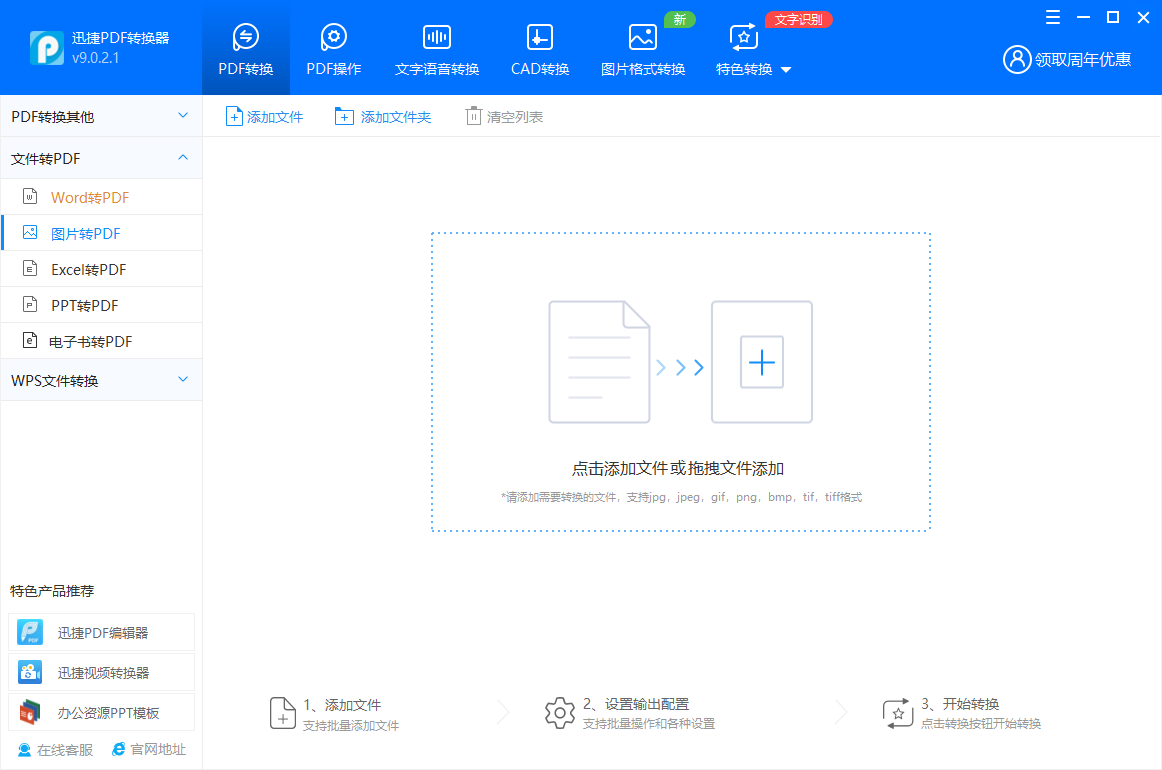
Task: Click the plus icon in the drop area
Action: point(762,362)
